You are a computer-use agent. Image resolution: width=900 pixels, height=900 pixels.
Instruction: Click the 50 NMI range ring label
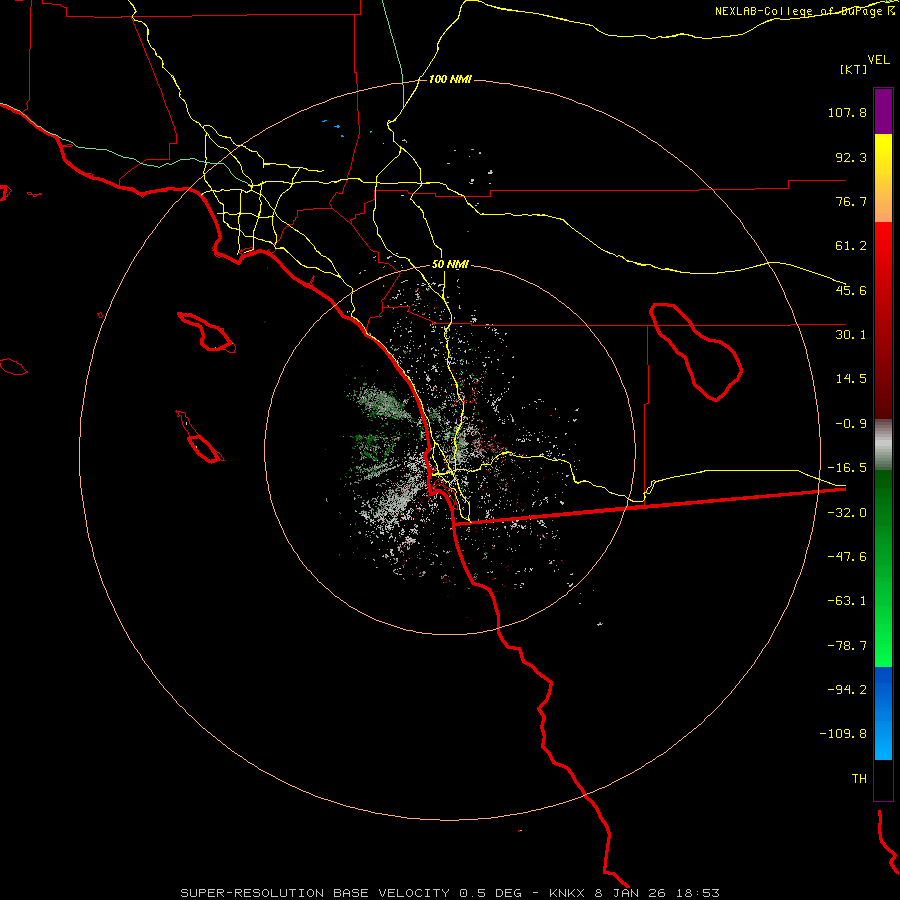tap(450, 265)
